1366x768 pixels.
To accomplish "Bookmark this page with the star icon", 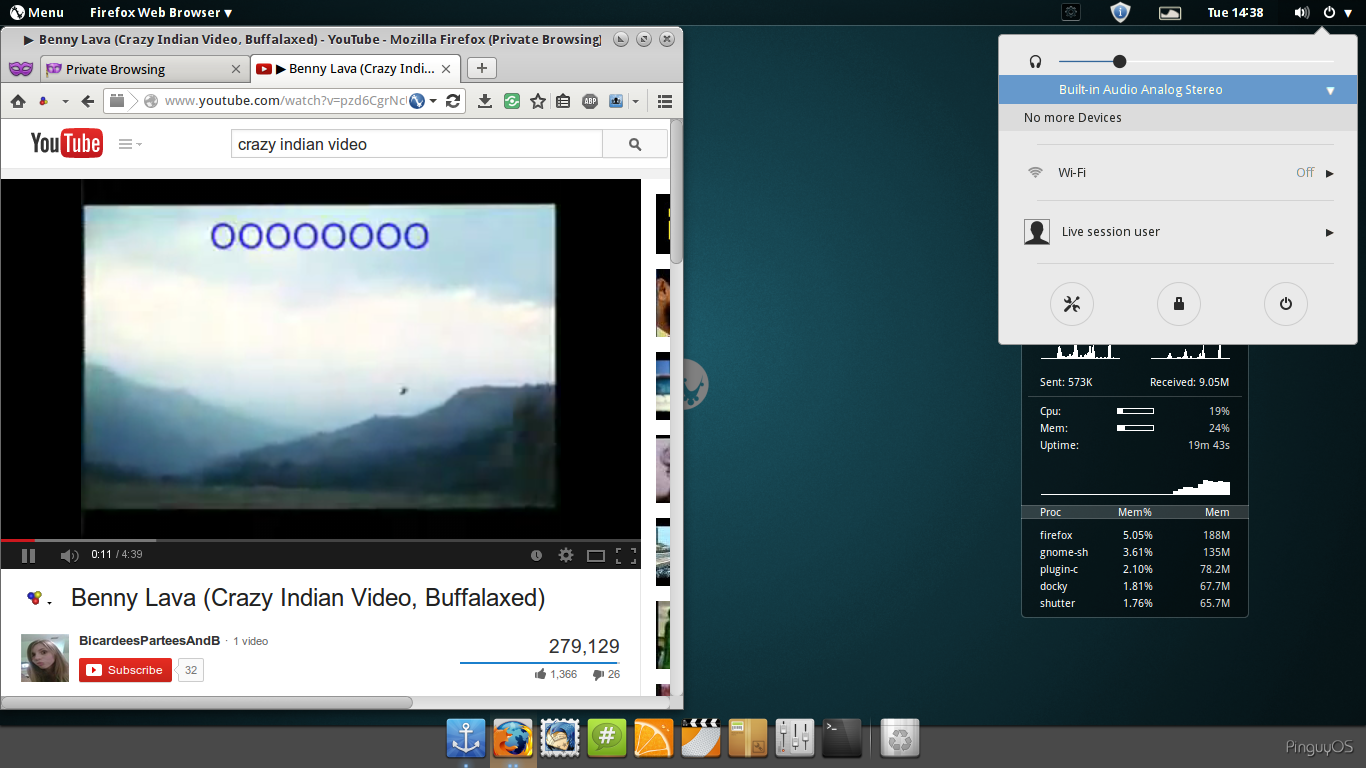I will pos(538,101).
